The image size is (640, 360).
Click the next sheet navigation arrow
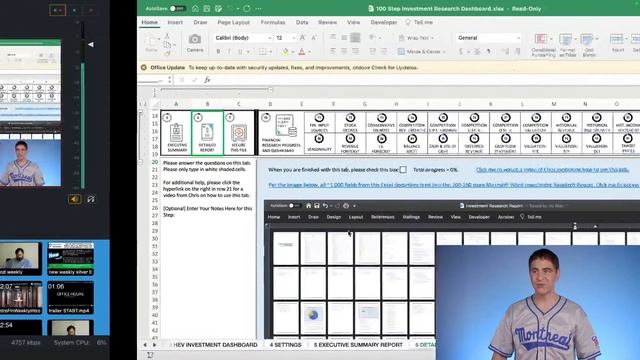[x=154, y=345]
